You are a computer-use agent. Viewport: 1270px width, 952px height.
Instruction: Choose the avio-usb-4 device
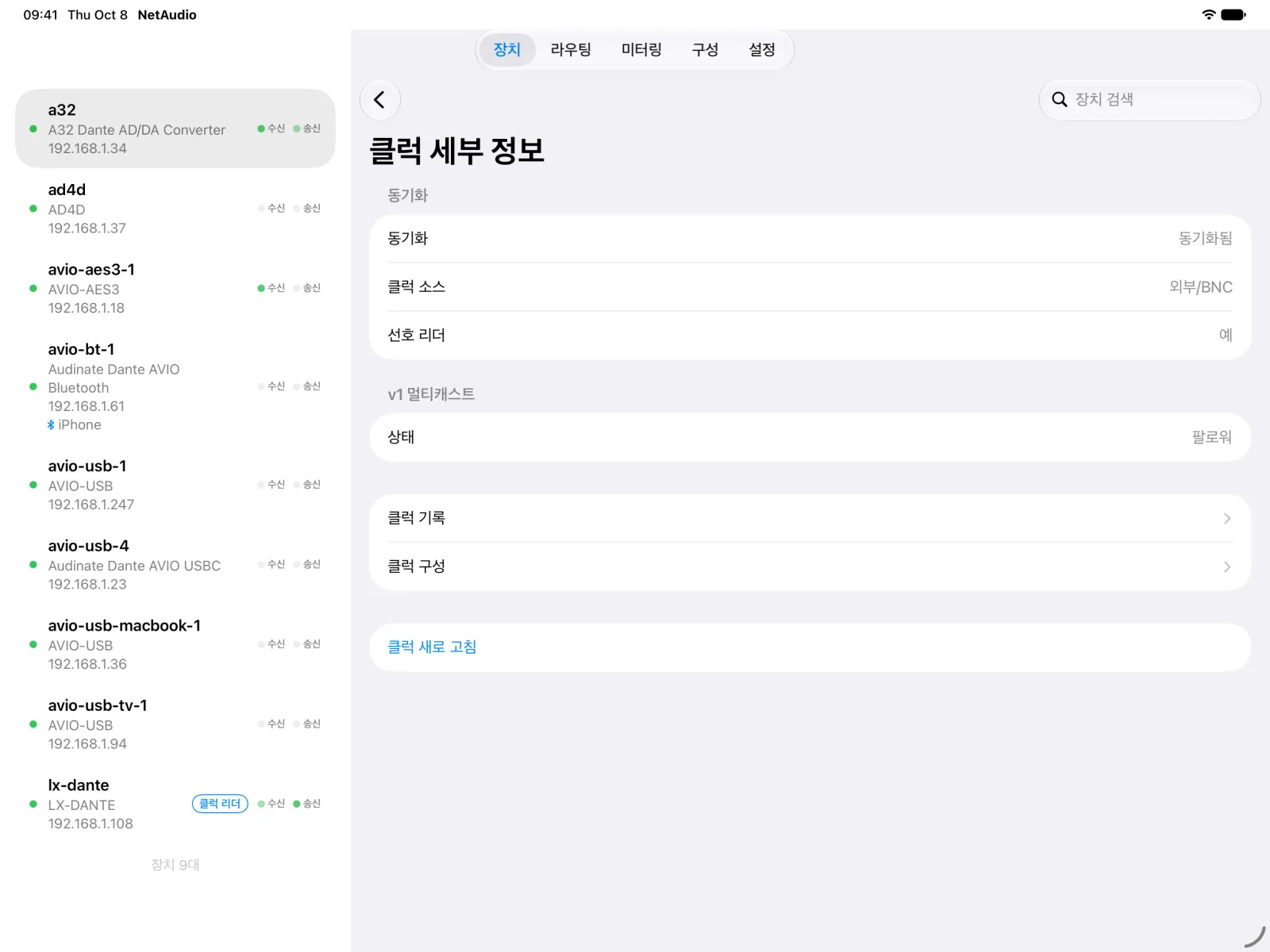pyautogui.click(x=175, y=565)
